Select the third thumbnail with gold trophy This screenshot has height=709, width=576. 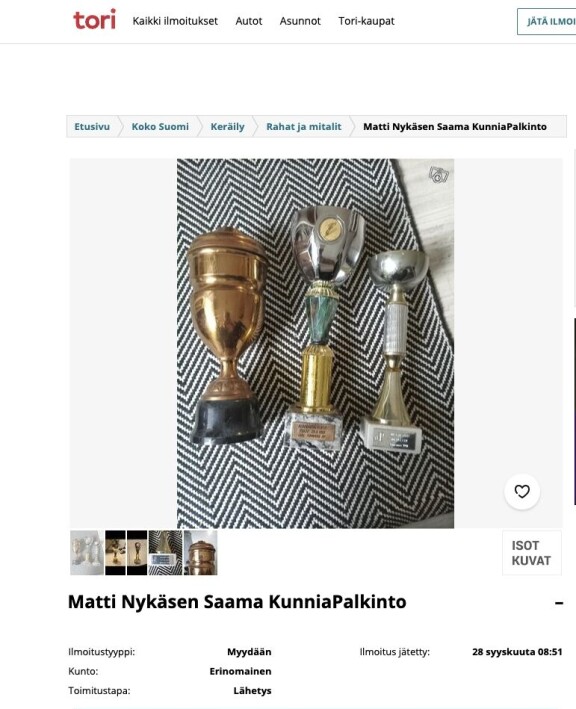coord(137,553)
